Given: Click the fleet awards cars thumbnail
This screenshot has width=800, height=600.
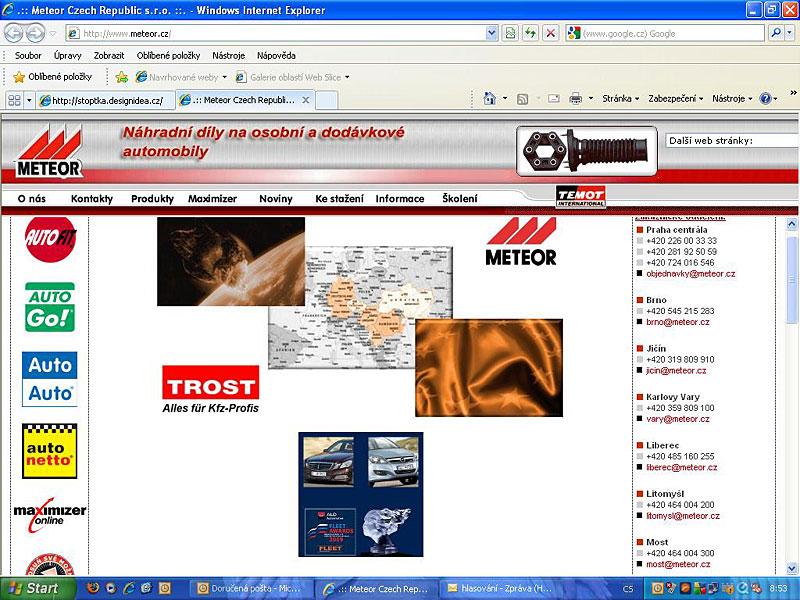Looking at the screenshot, I should click(361, 494).
